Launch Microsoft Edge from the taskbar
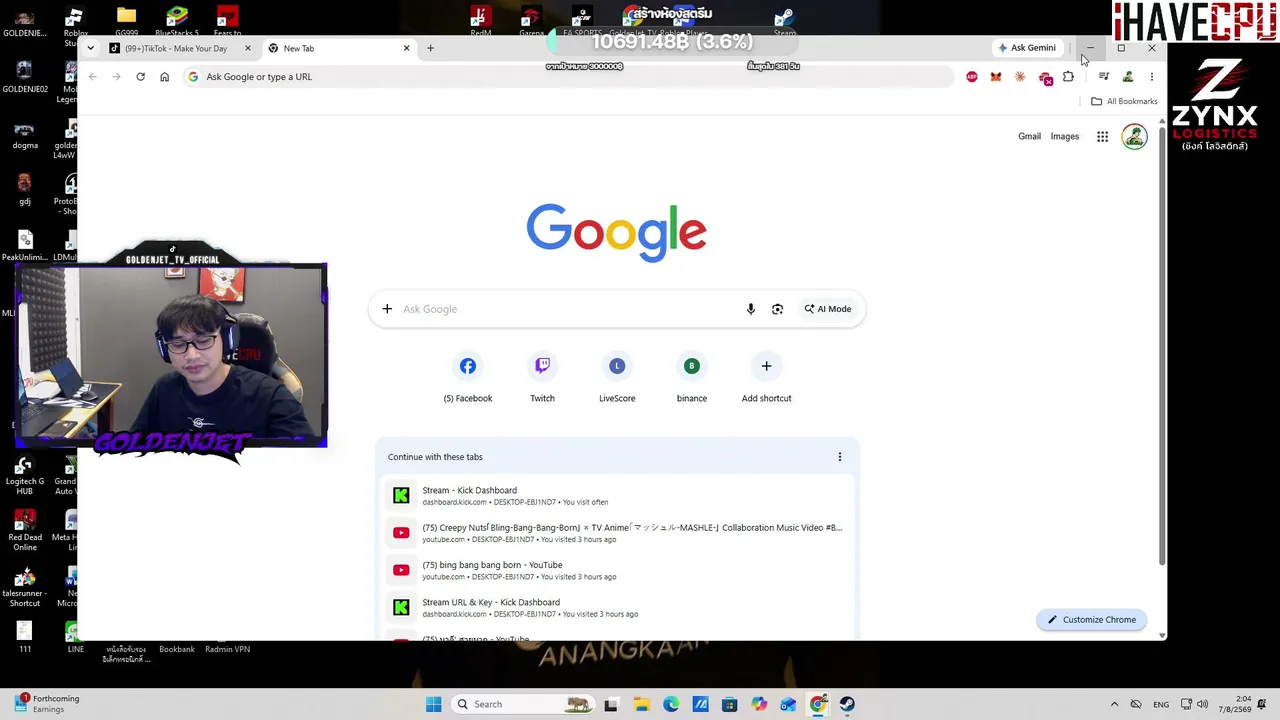This screenshot has width=1280, height=720. 671,704
